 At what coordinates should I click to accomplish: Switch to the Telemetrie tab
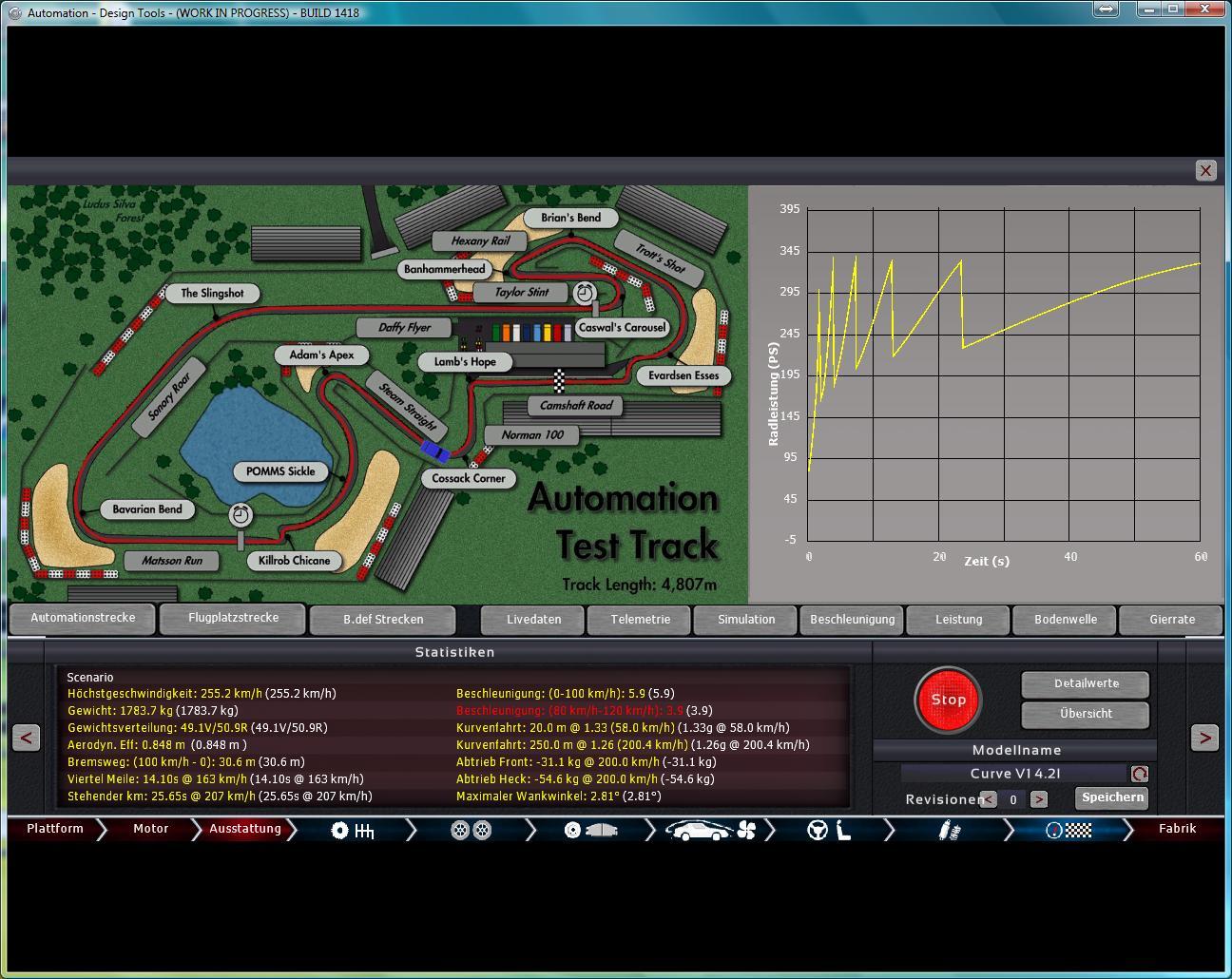coord(640,620)
